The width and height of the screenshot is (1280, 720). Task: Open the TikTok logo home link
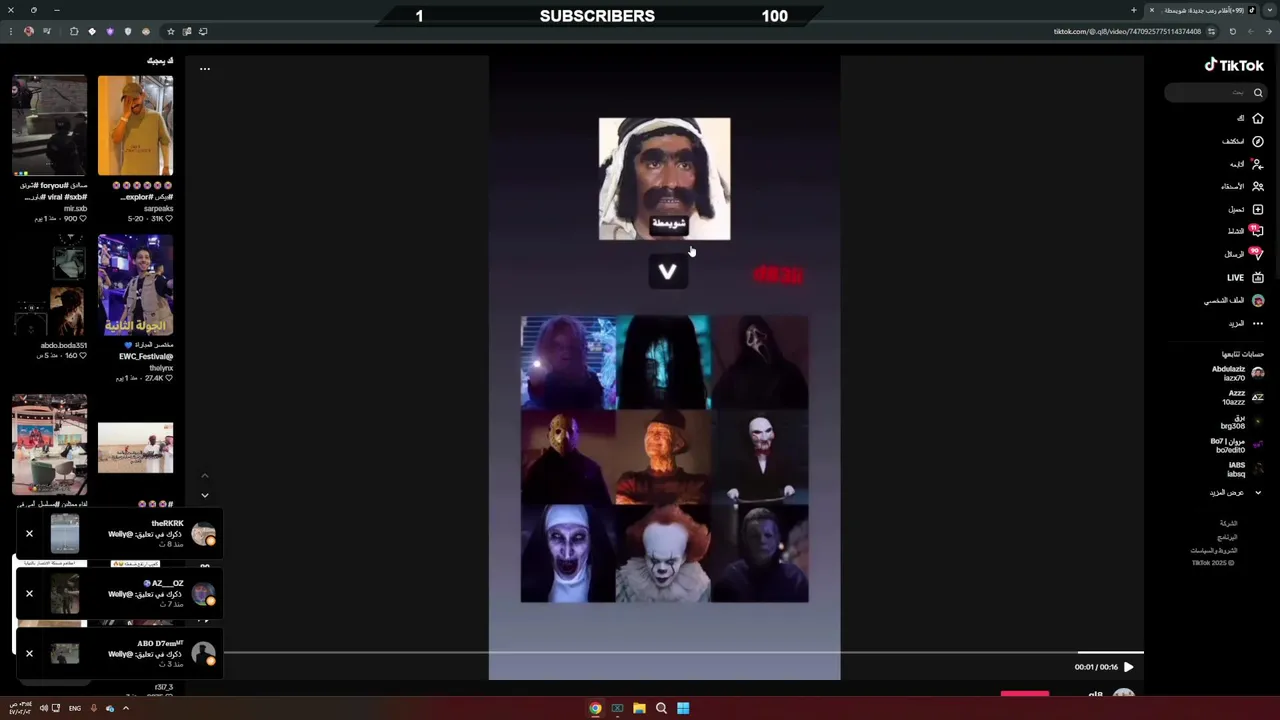(x=1234, y=65)
